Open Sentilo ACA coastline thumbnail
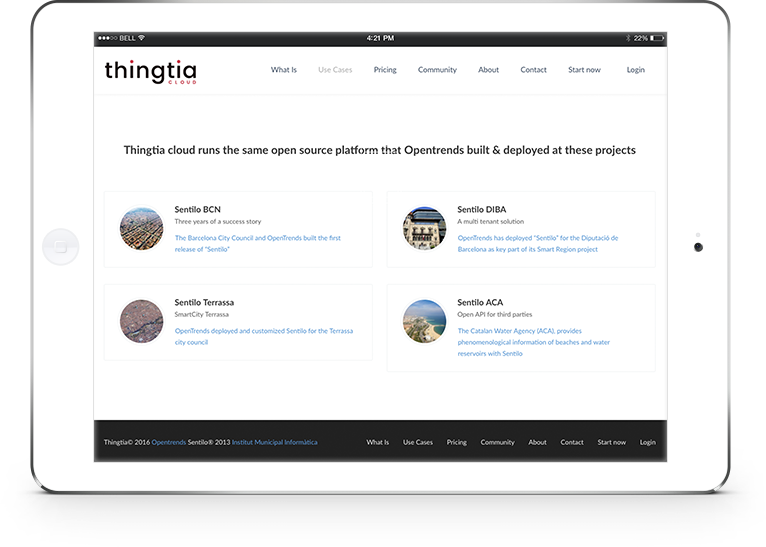766x547 pixels. pyautogui.click(x=424, y=321)
